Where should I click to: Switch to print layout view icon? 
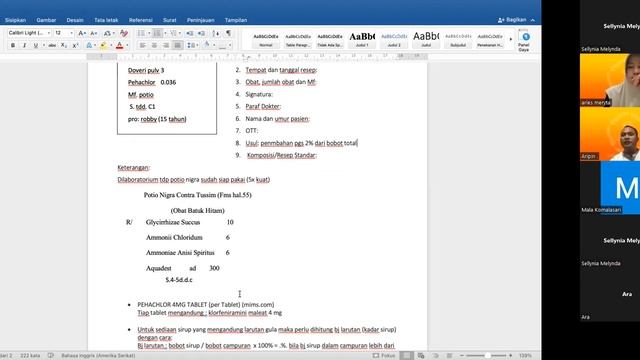[x=407, y=356]
